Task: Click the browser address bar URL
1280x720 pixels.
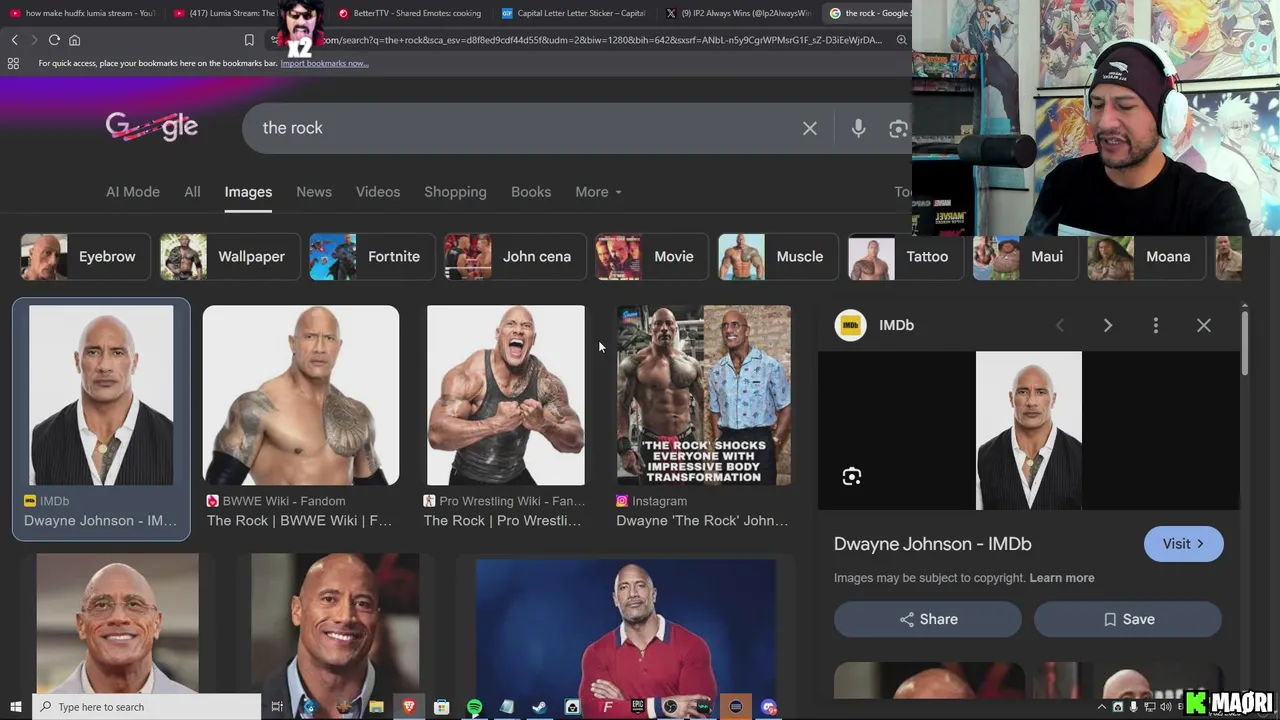Action: click(x=600, y=40)
